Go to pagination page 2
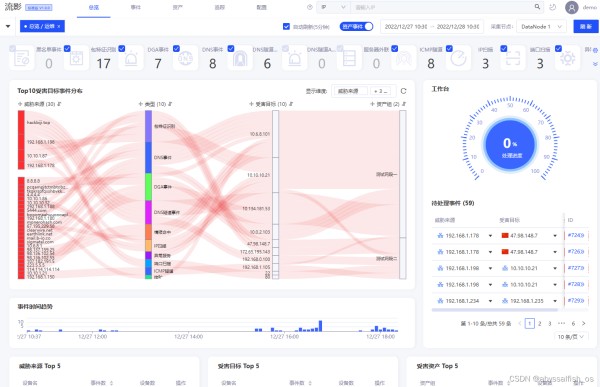 point(540,324)
